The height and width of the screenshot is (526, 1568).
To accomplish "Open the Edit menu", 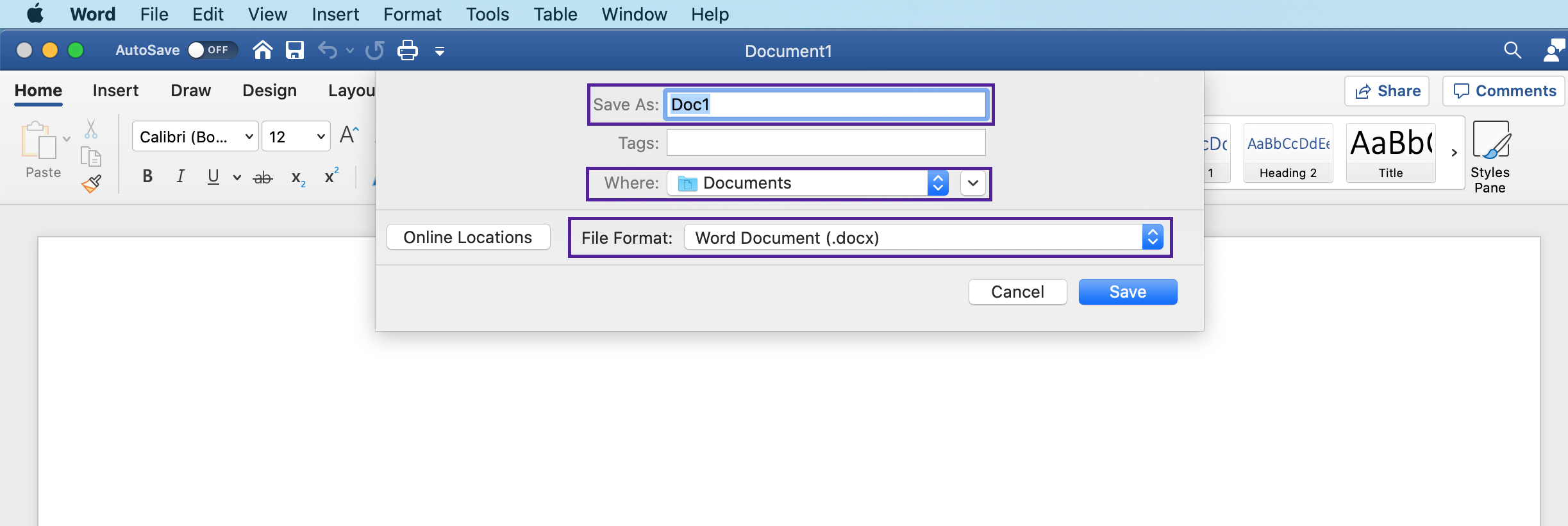I will [208, 14].
